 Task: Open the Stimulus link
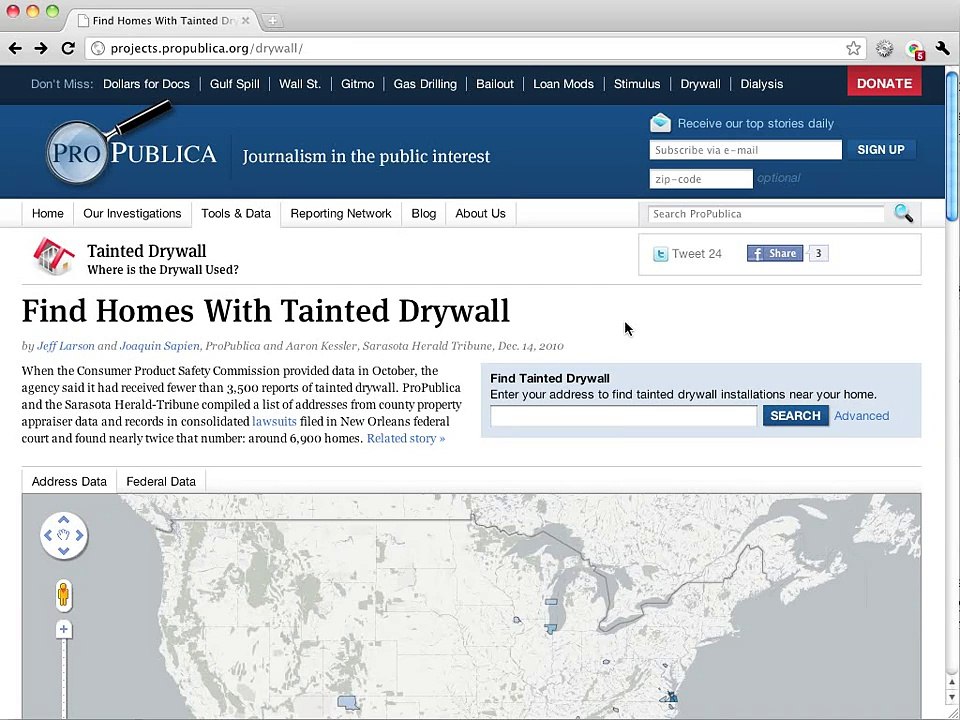click(637, 84)
